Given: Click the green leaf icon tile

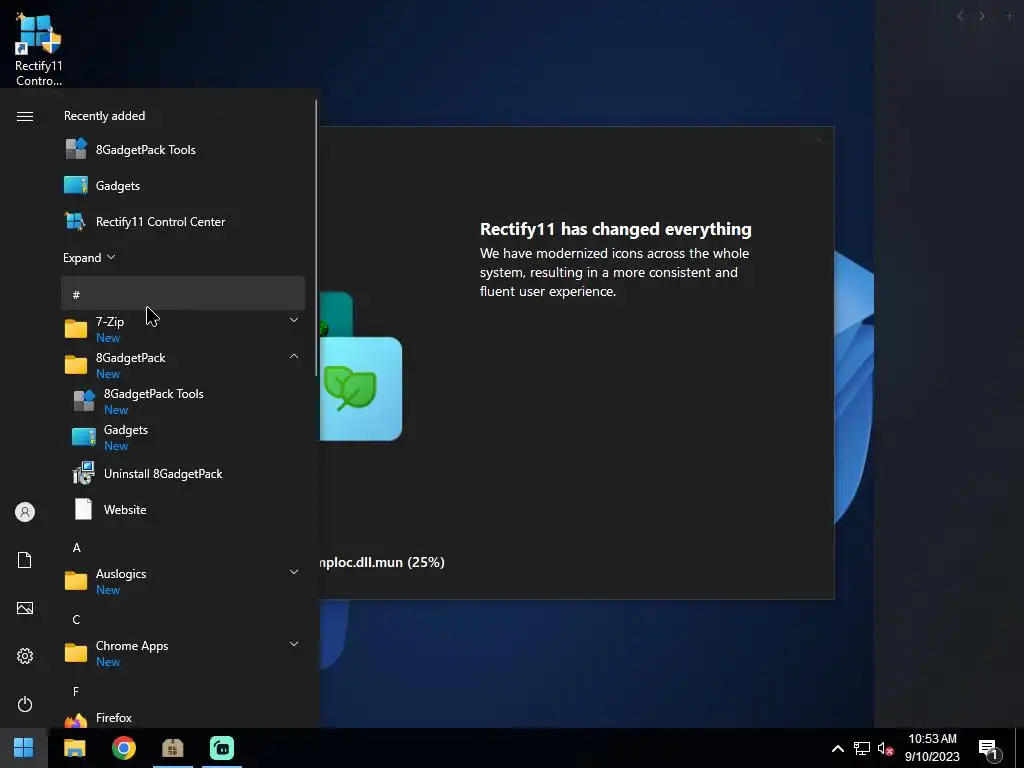Looking at the screenshot, I should [x=360, y=389].
